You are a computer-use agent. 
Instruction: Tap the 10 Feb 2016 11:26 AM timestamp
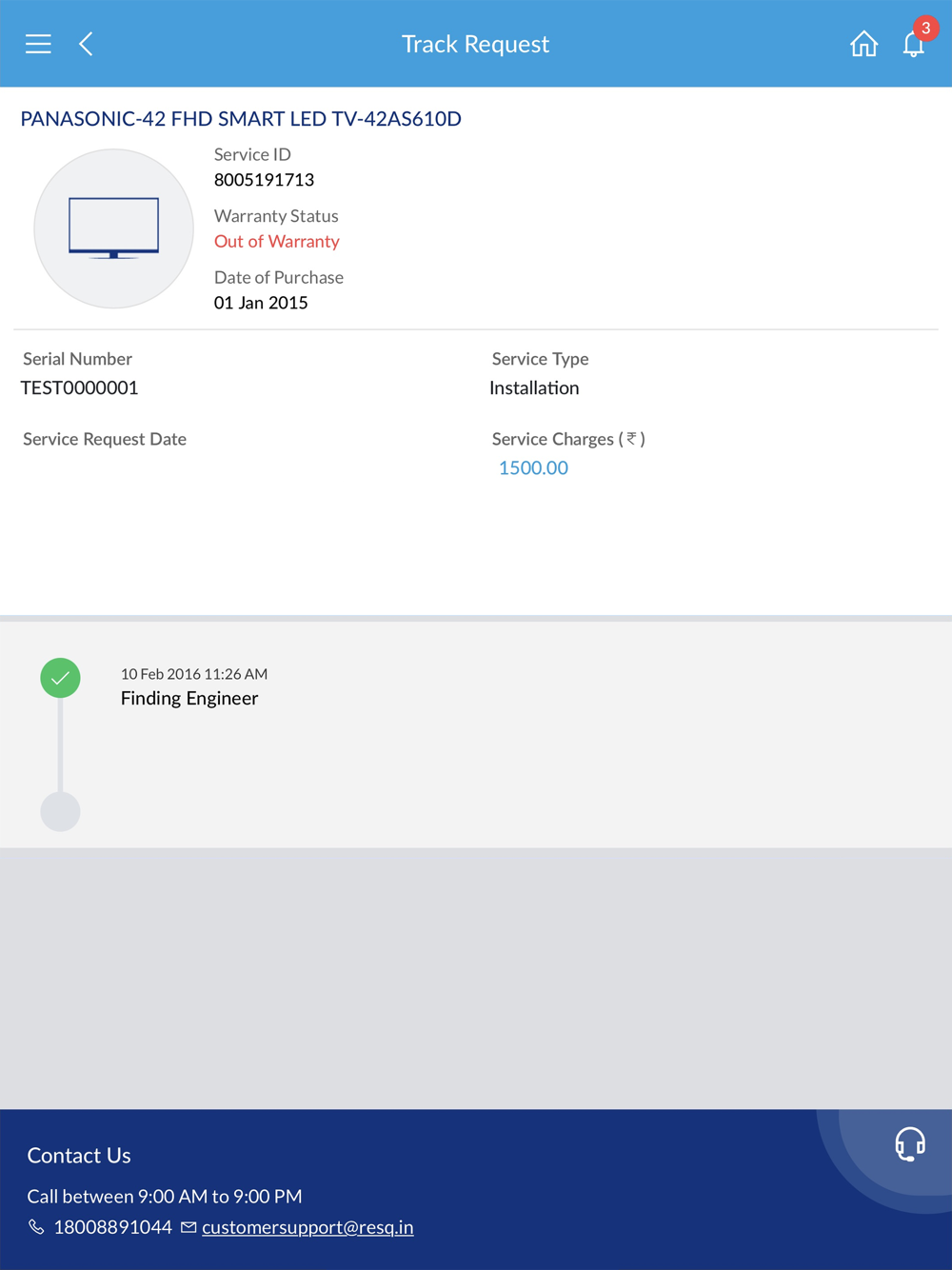194,673
